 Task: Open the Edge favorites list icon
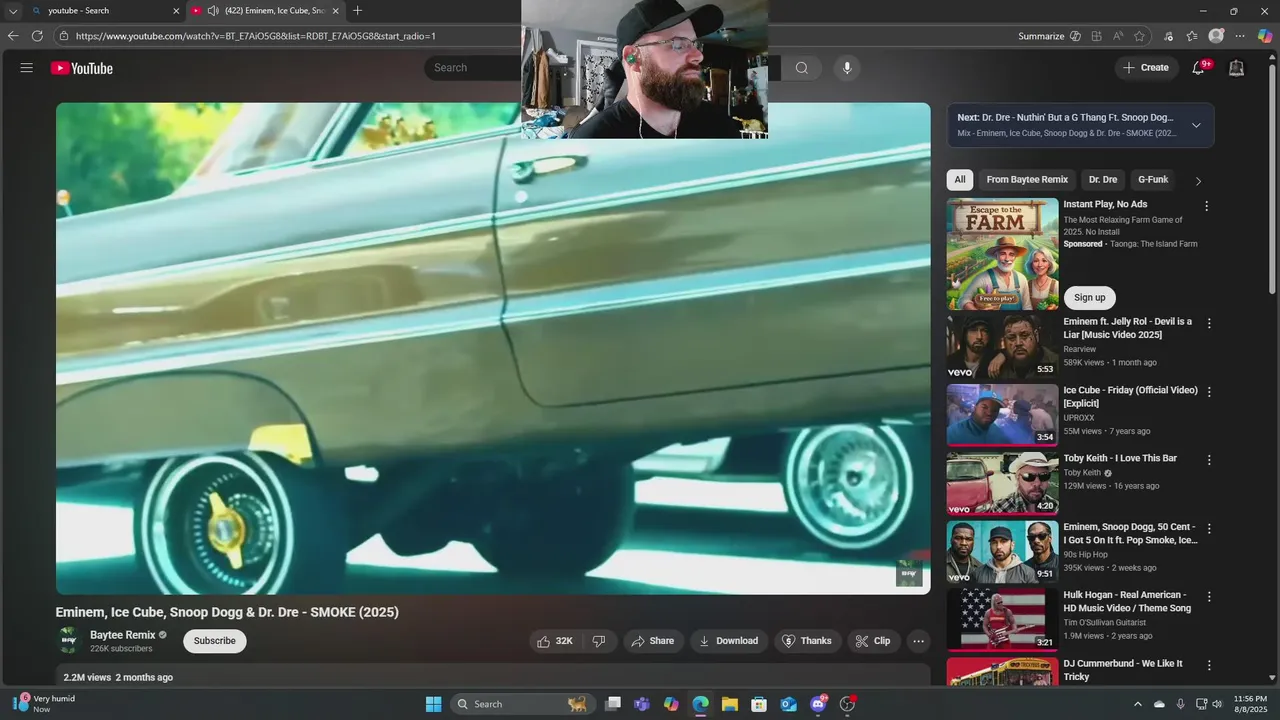coord(1192,36)
